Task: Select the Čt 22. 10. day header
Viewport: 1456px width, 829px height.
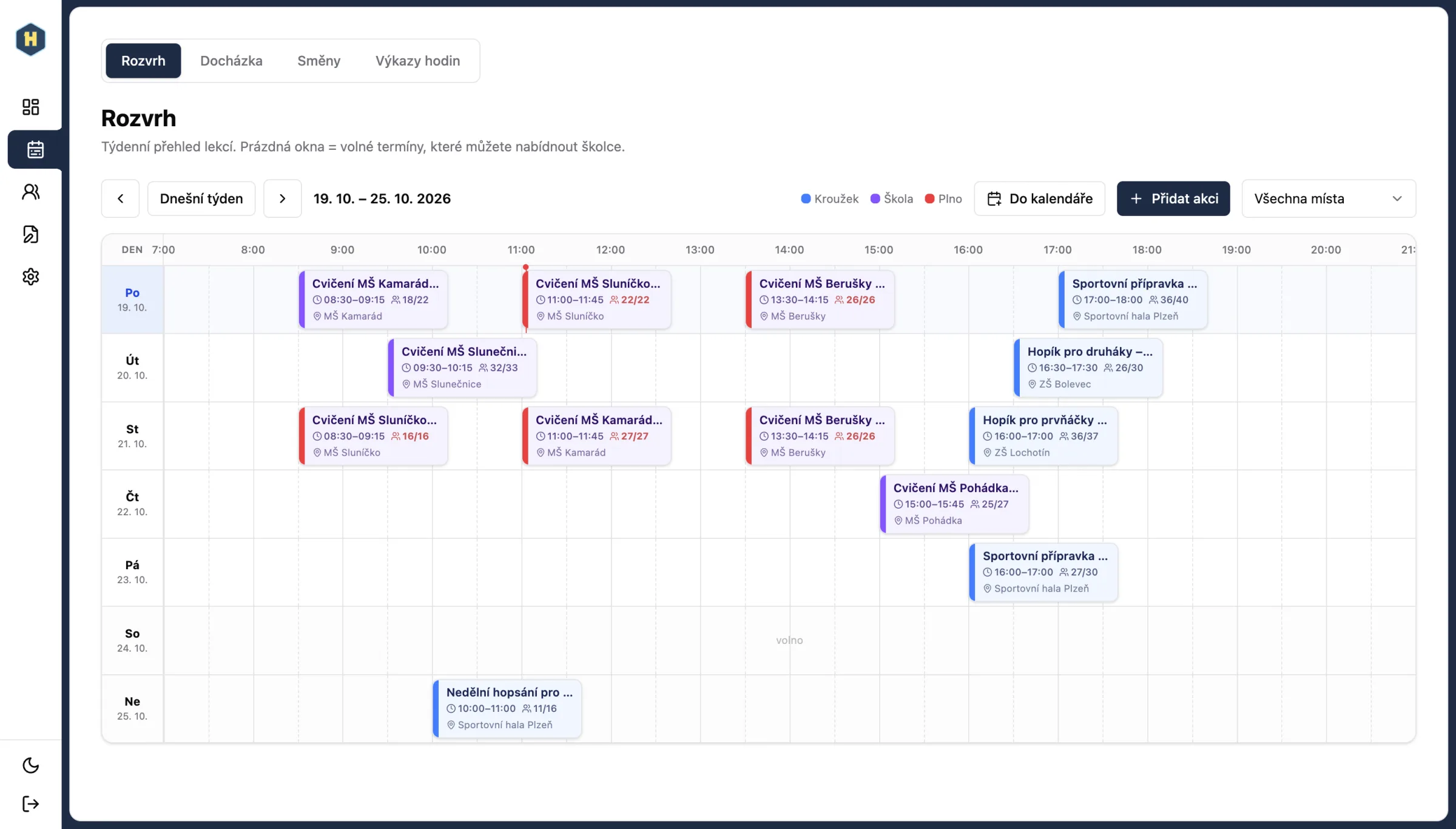Action: 132,504
